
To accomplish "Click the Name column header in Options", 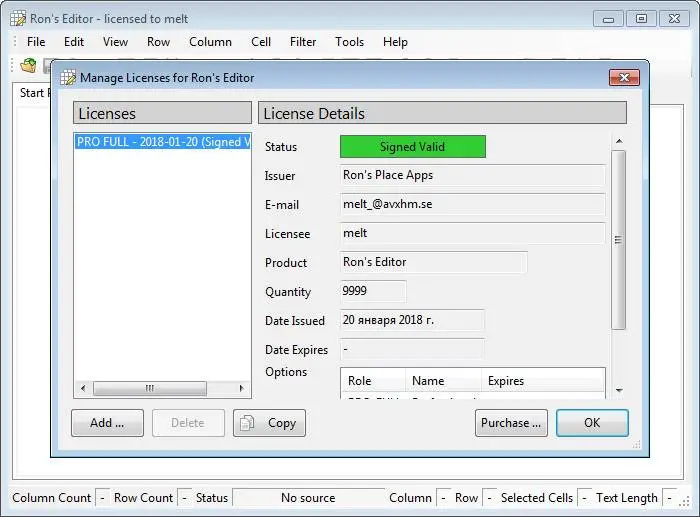I will point(443,381).
